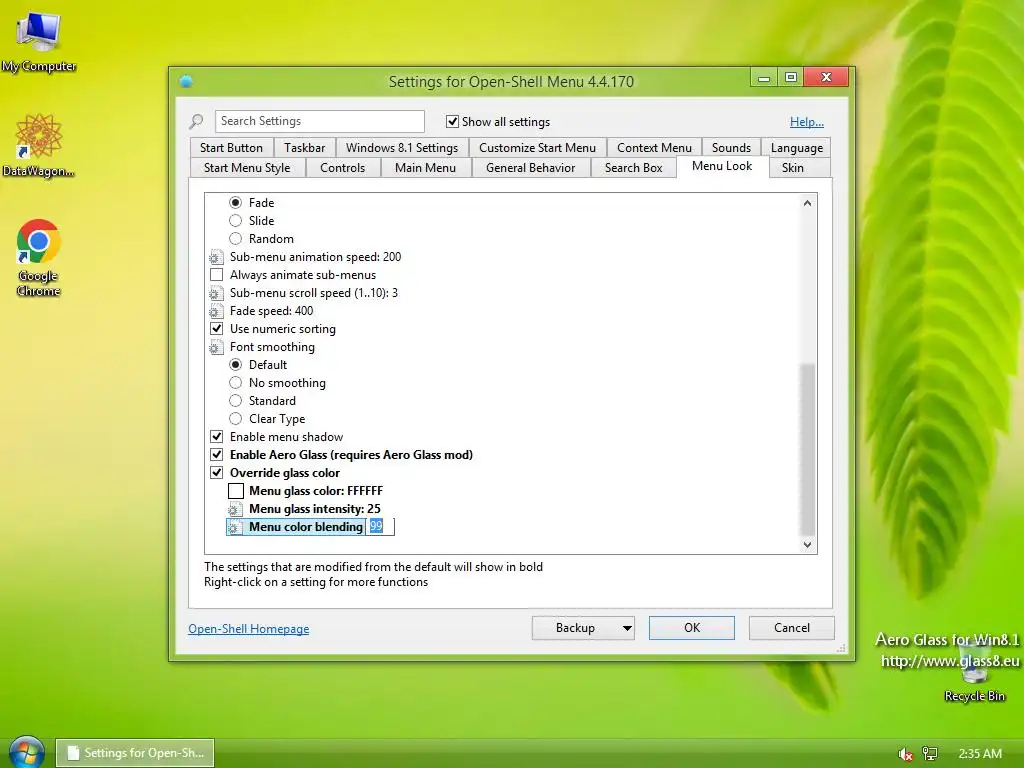
Task: Click the Settings for Open-Sh... taskbar button
Action: pos(135,753)
